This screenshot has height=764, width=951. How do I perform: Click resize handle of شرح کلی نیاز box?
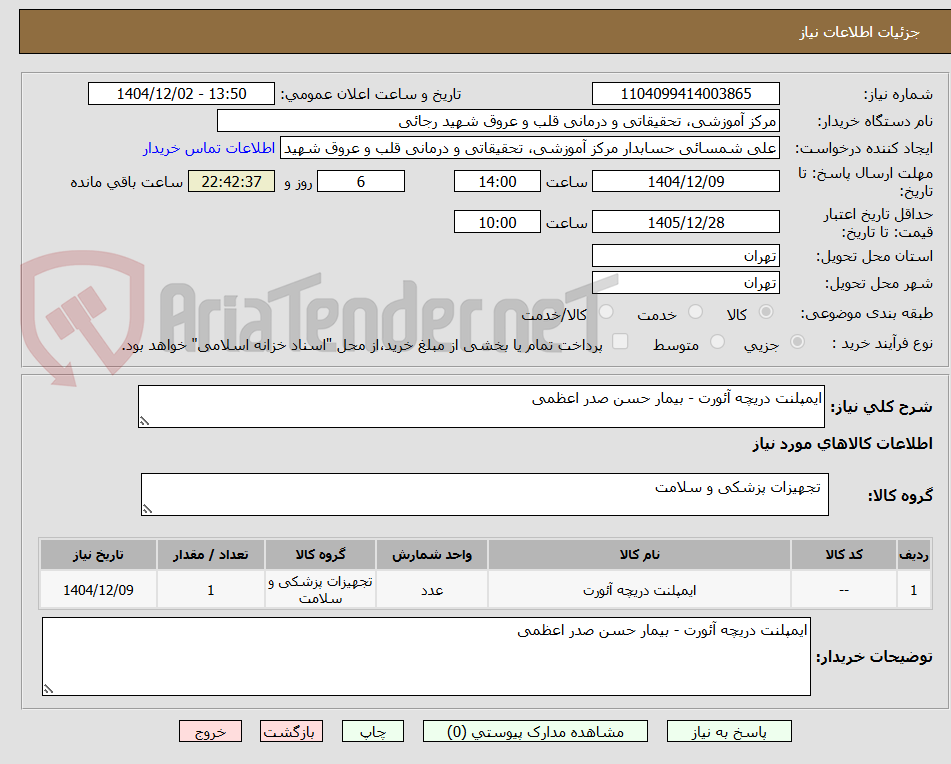[x=144, y=421]
